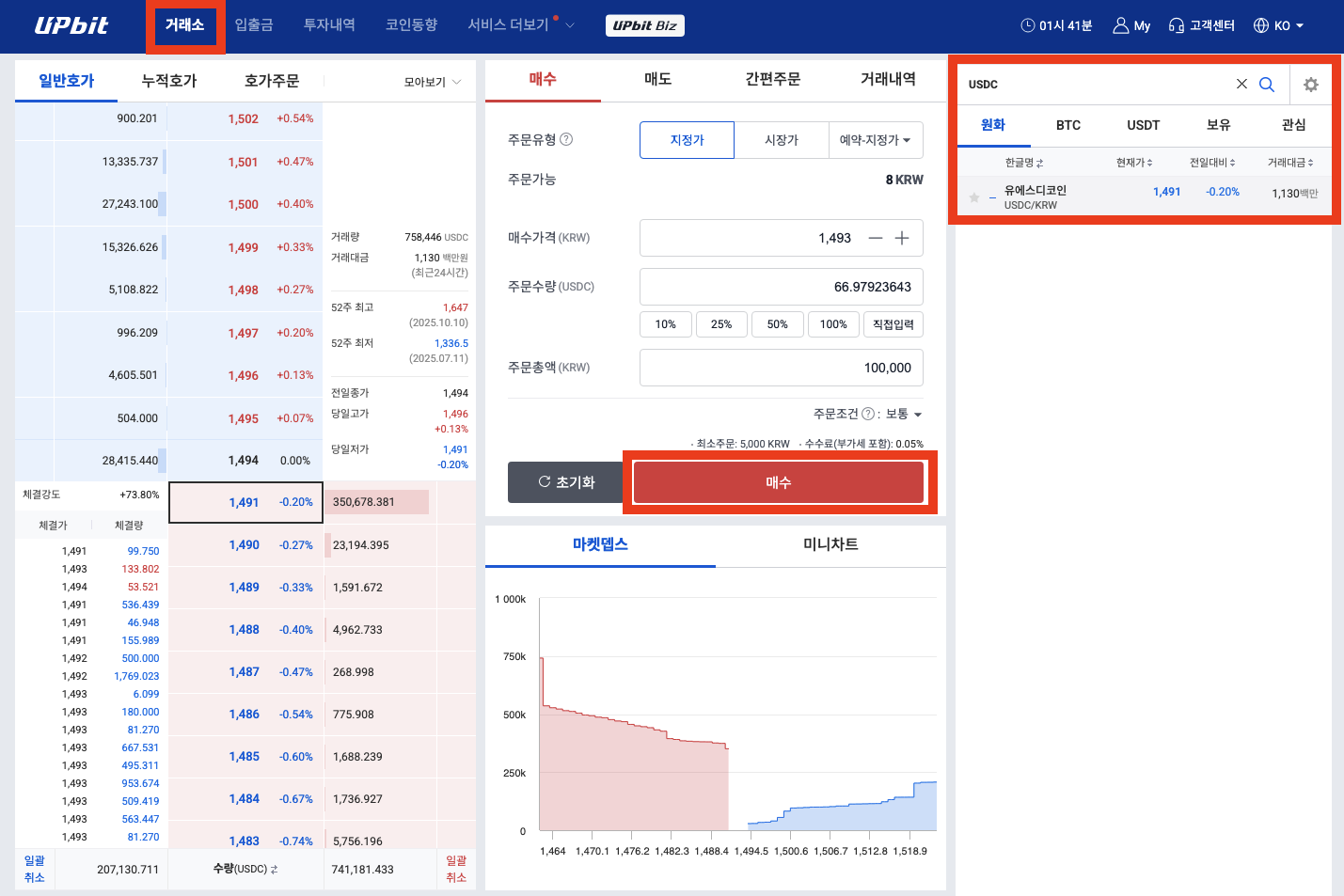This screenshot has width=1344, height=896.
Task: Sort coin list by 한글명
Action: pos(1023,163)
